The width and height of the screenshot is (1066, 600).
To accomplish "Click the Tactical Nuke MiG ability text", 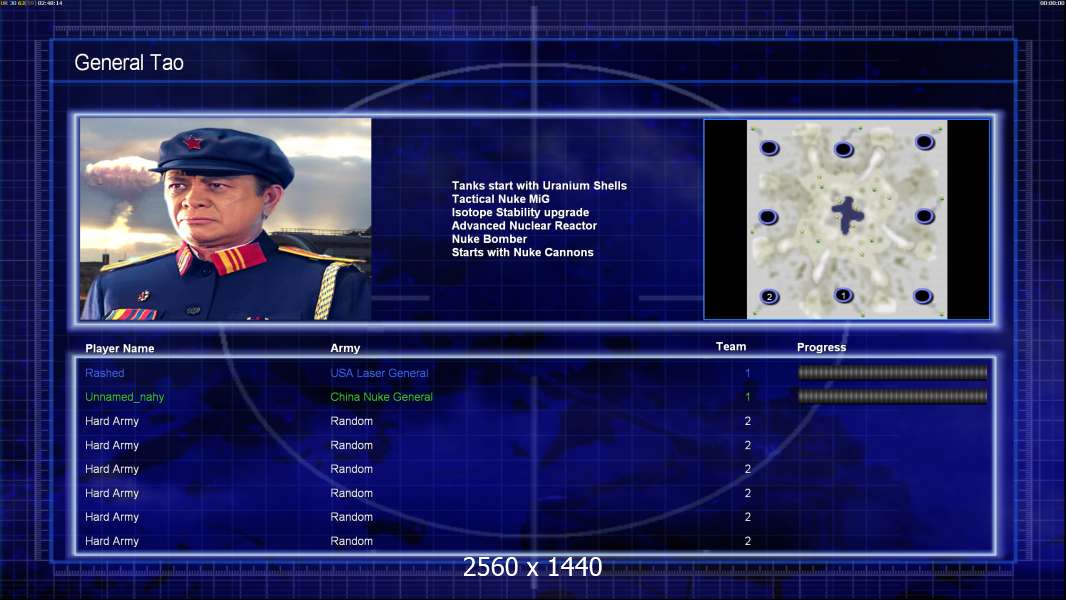I will (x=500, y=199).
